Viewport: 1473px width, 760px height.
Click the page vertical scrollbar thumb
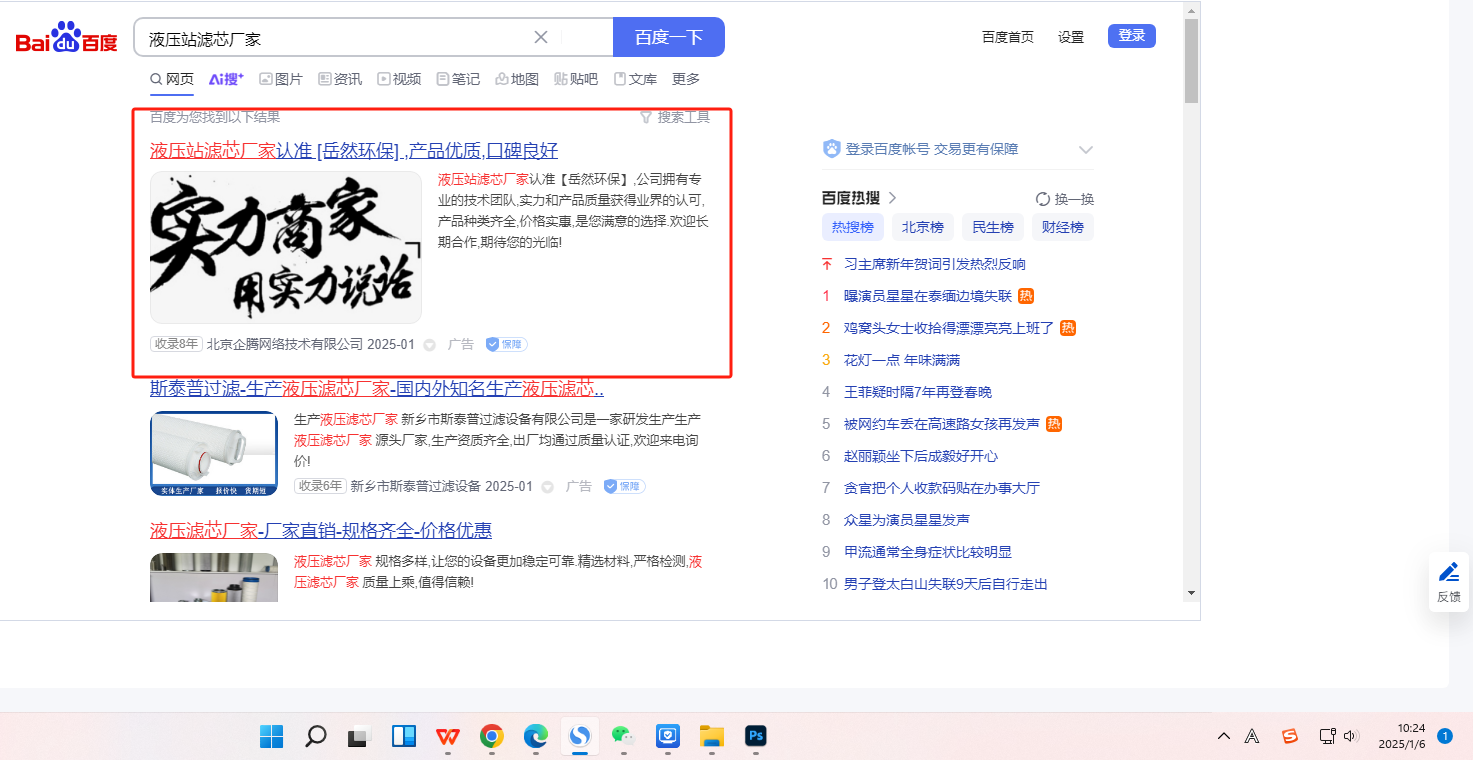point(1190,60)
